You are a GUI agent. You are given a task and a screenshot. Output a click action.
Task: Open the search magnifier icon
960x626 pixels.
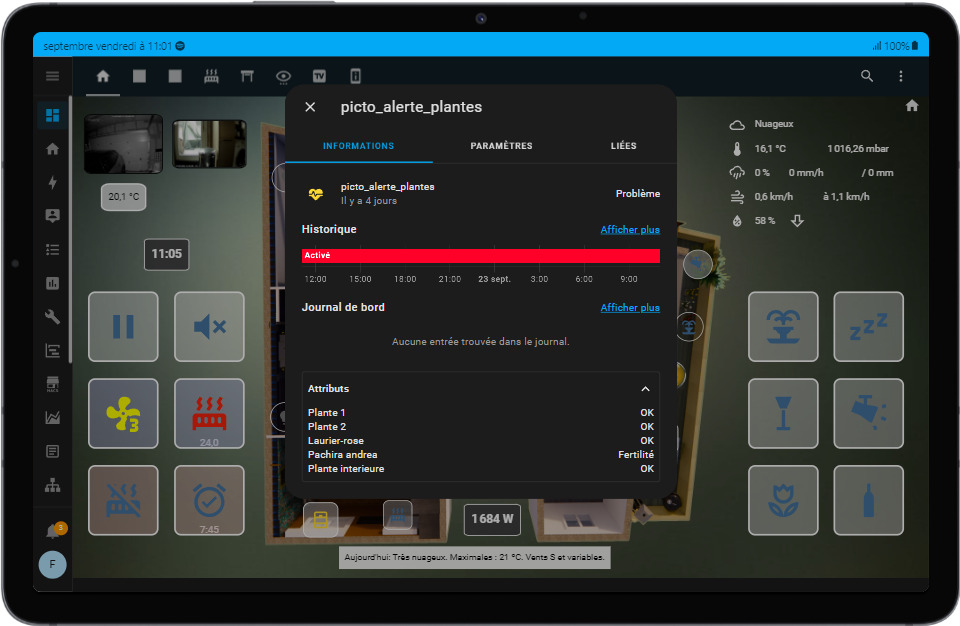click(x=866, y=76)
